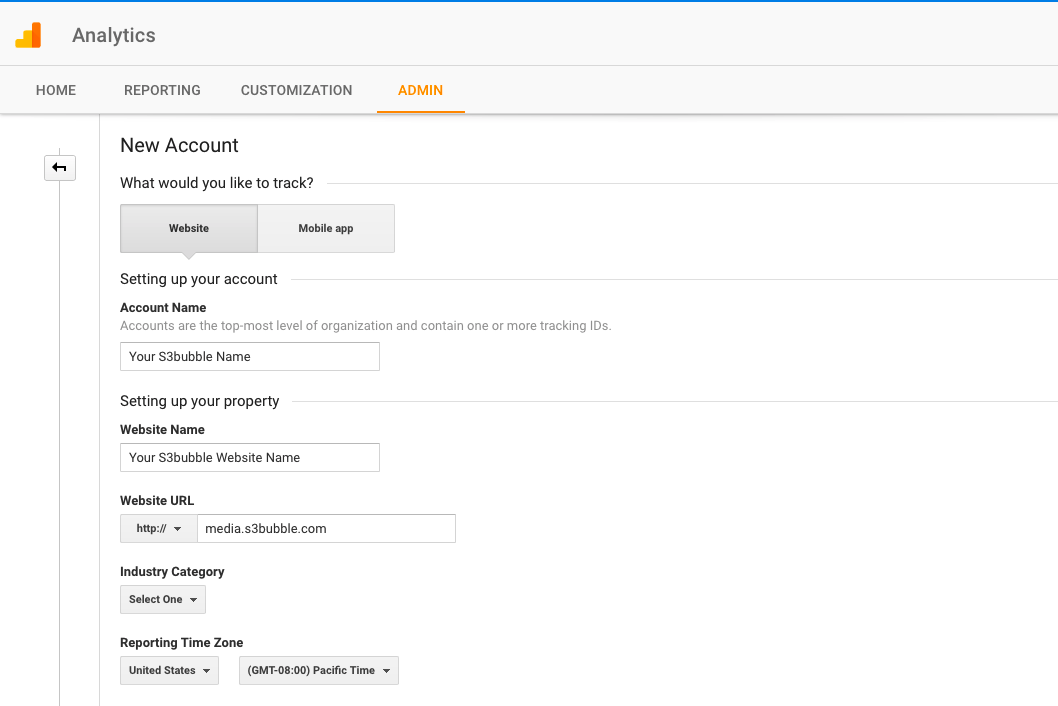Click the 'Accounts are the top-most level' description
1058x706 pixels.
tap(366, 325)
